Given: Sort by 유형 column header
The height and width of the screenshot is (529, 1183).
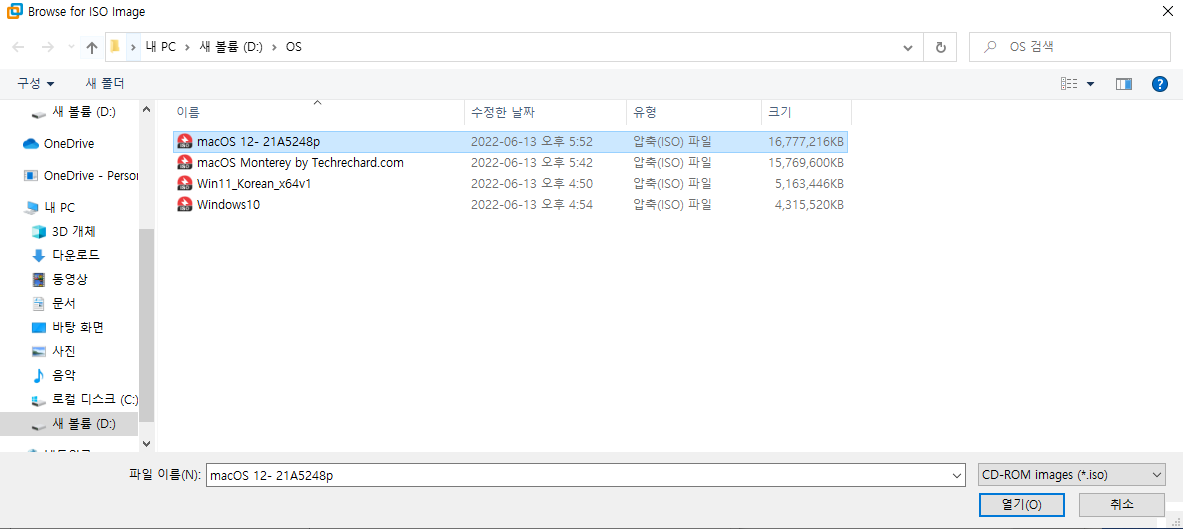Looking at the screenshot, I should coord(694,112).
